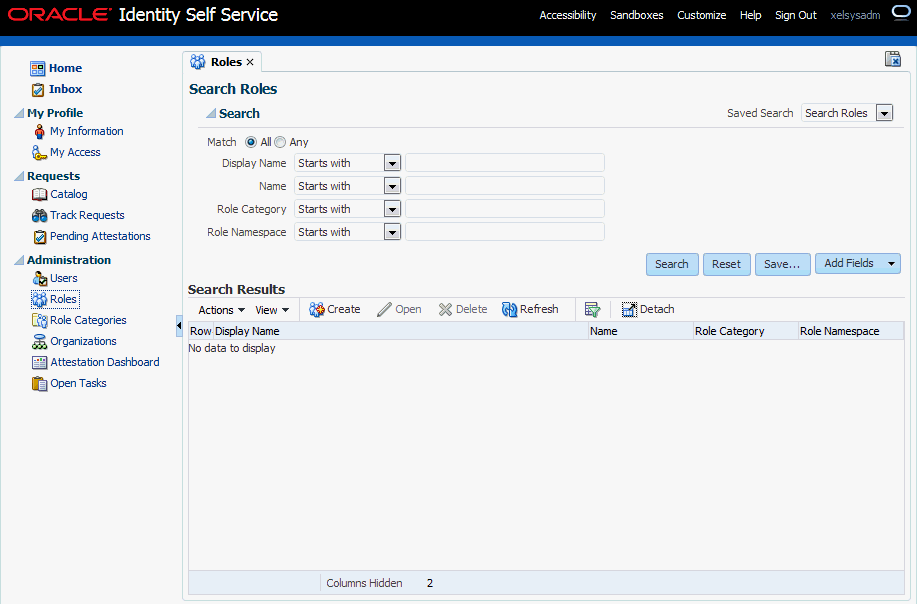Open the Attestation Dashboard link
The height and width of the screenshot is (604, 917).
pos(105,363)
